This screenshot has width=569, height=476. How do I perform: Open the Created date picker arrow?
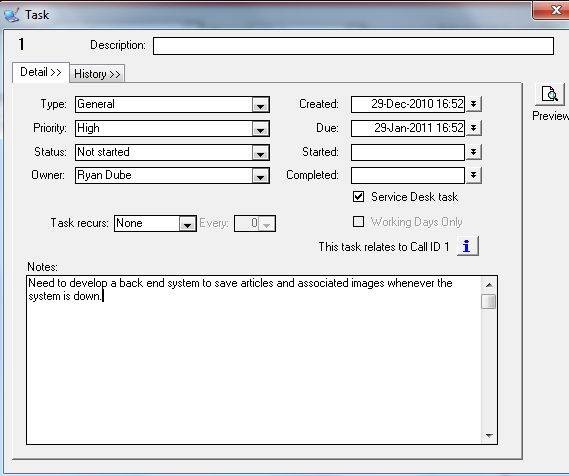tap(473, 104)
